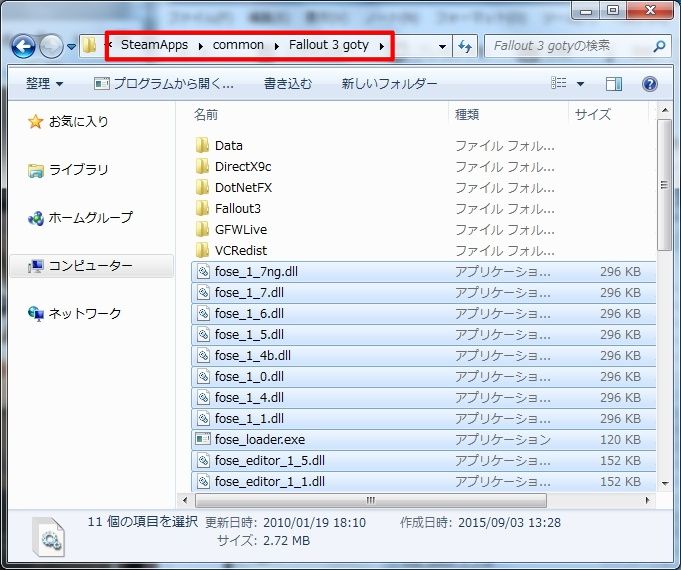Image resolution: width=681 pixels, height=570 pixels.
Task: Click プログラムから開く toolbar button
Action: tap(164, 83)
